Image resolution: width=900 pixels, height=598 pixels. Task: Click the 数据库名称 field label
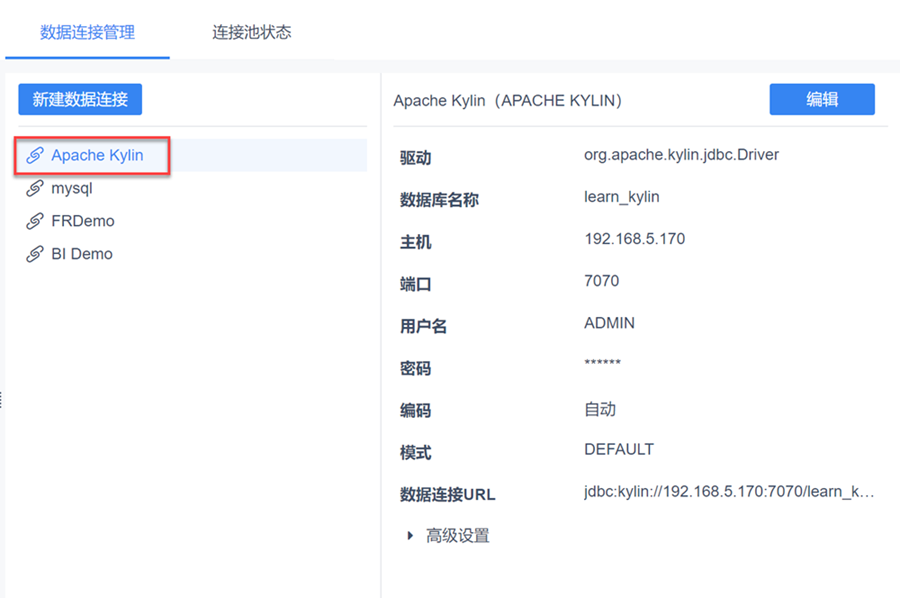pos(439,200)
